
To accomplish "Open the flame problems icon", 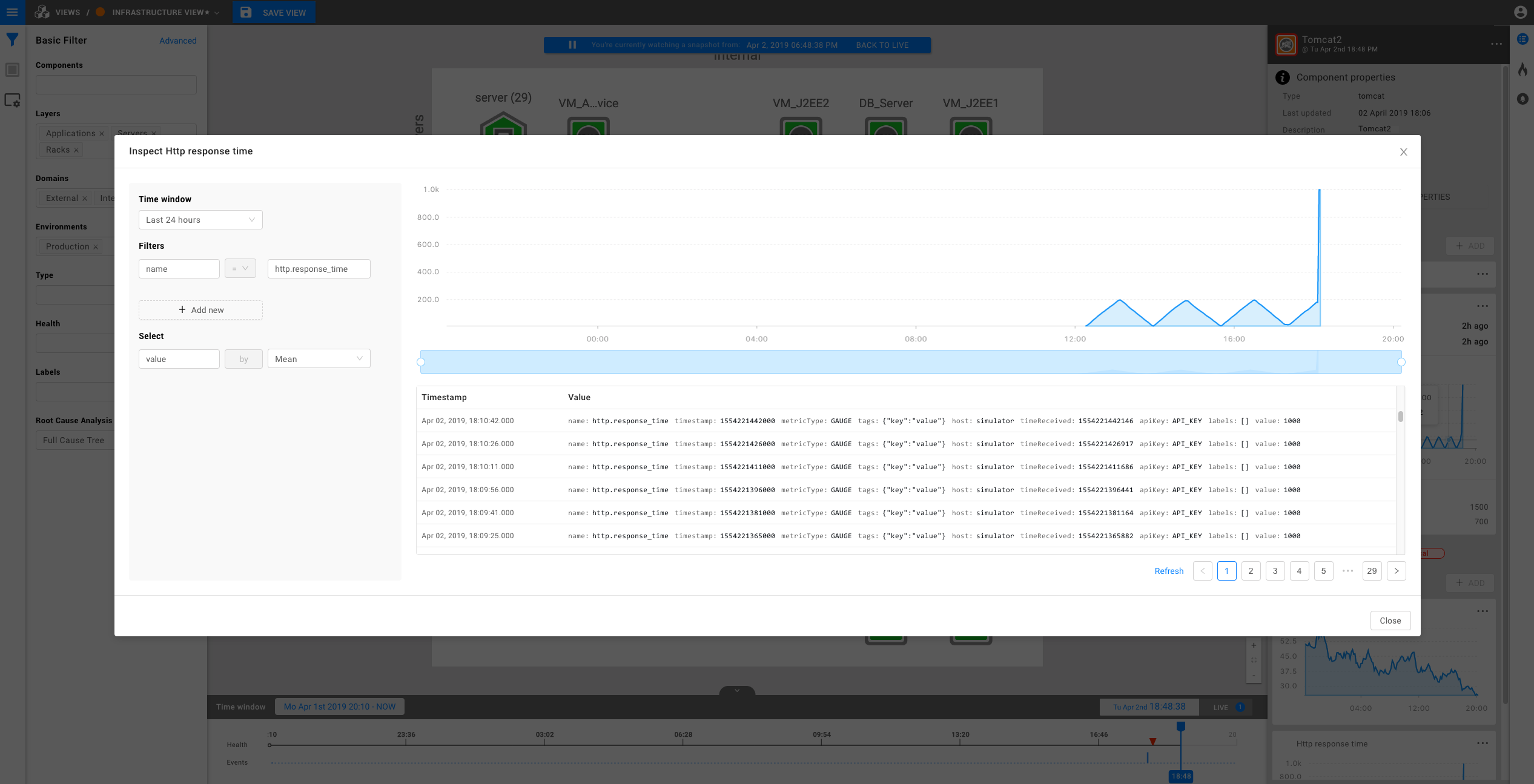I will tap(1522, 70).
